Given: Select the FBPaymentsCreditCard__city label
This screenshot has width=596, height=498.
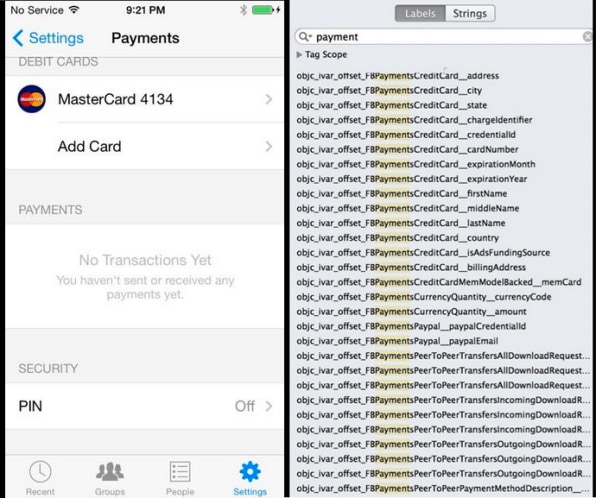Looking at the screenshot, I should (x=389, y=90).
